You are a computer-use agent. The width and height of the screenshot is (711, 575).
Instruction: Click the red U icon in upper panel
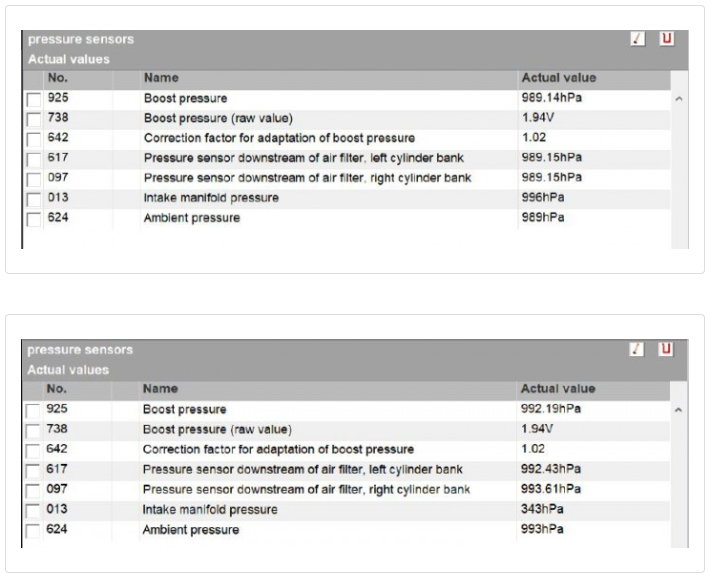pyautogui.click(x=667, y=39)
